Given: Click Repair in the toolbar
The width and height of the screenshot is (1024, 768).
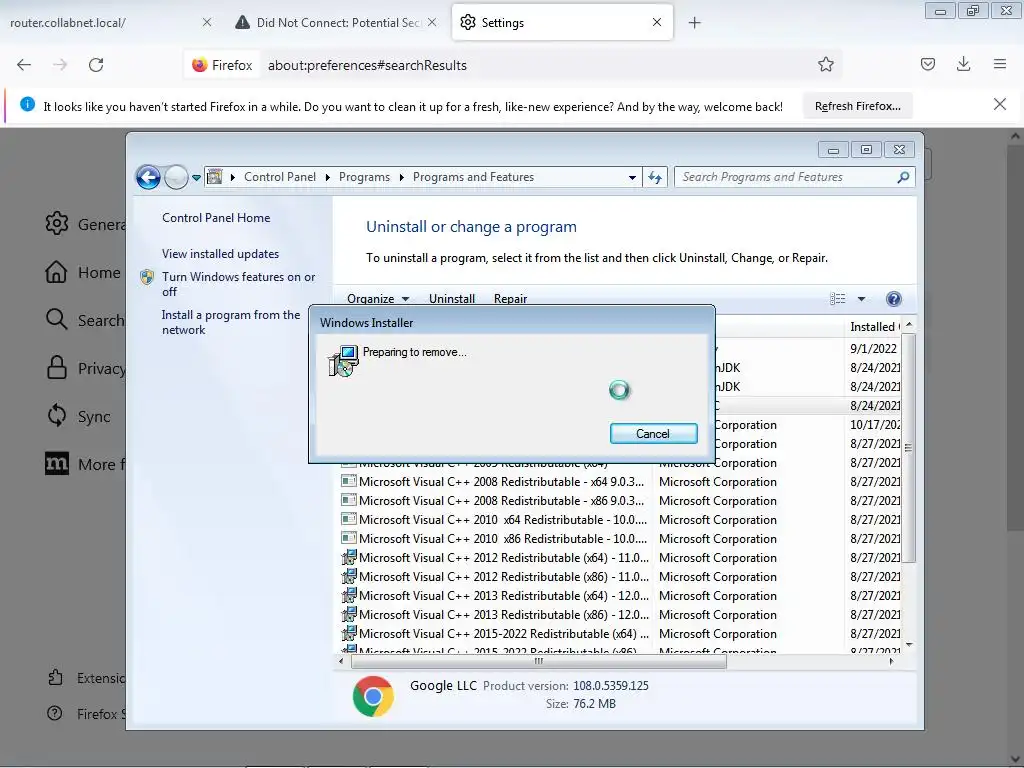Looking at the screenshot, I should point(510,298).
